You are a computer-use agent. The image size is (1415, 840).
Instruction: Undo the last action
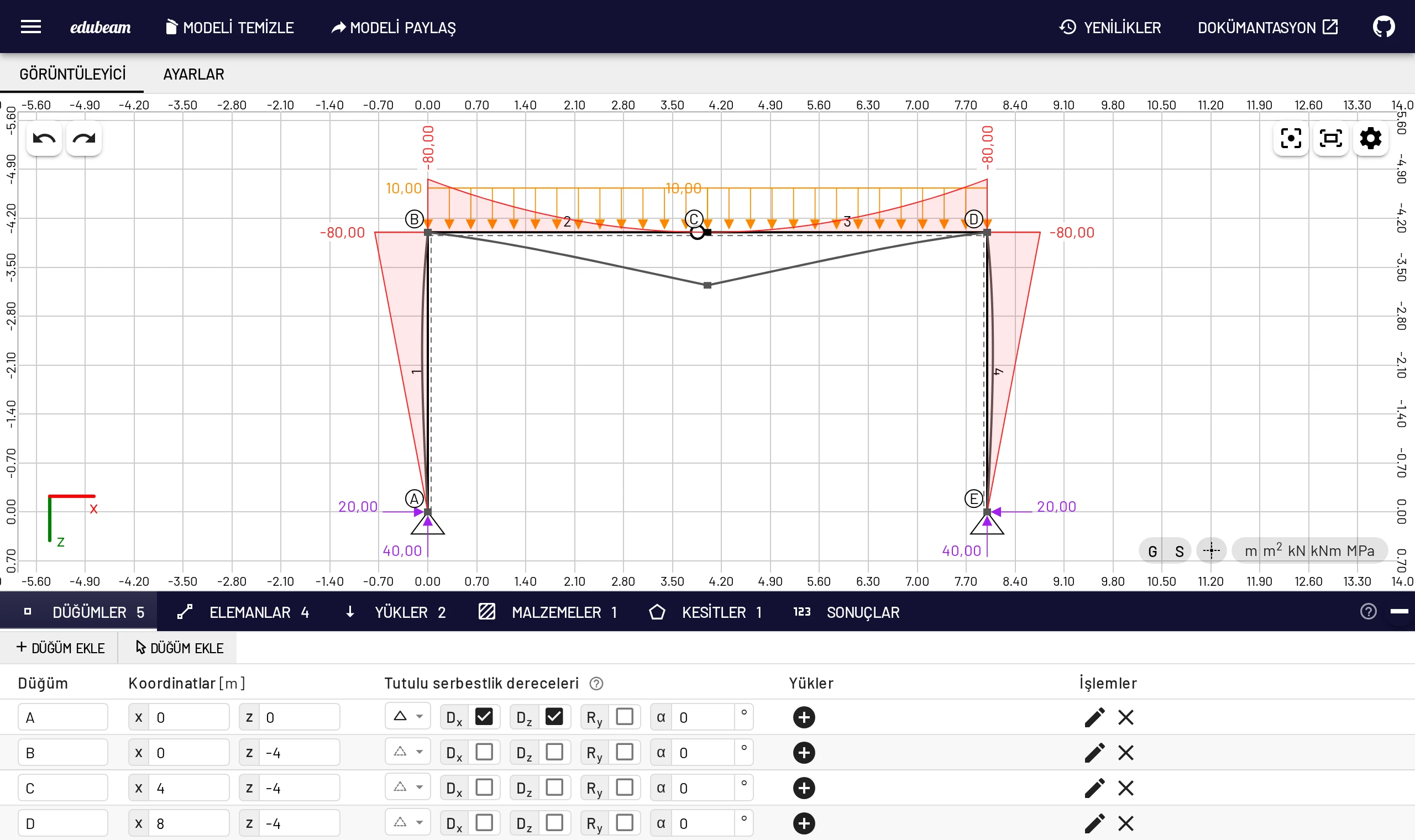tap(44, 138)
